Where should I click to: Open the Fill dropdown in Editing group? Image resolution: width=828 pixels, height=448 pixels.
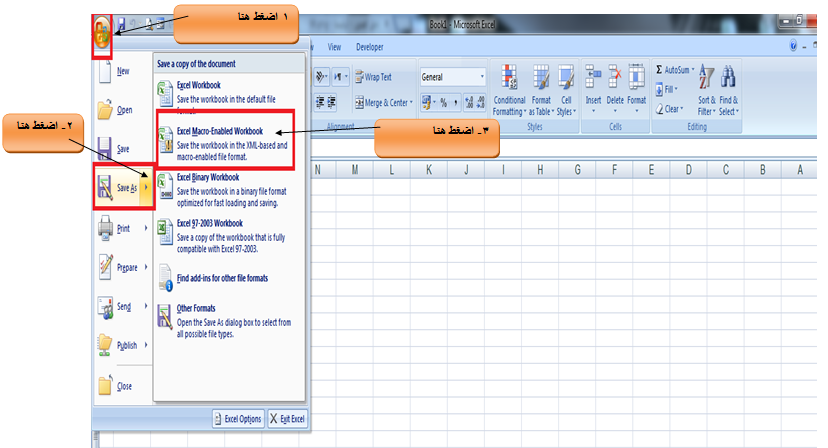click(x=666, y=89)
